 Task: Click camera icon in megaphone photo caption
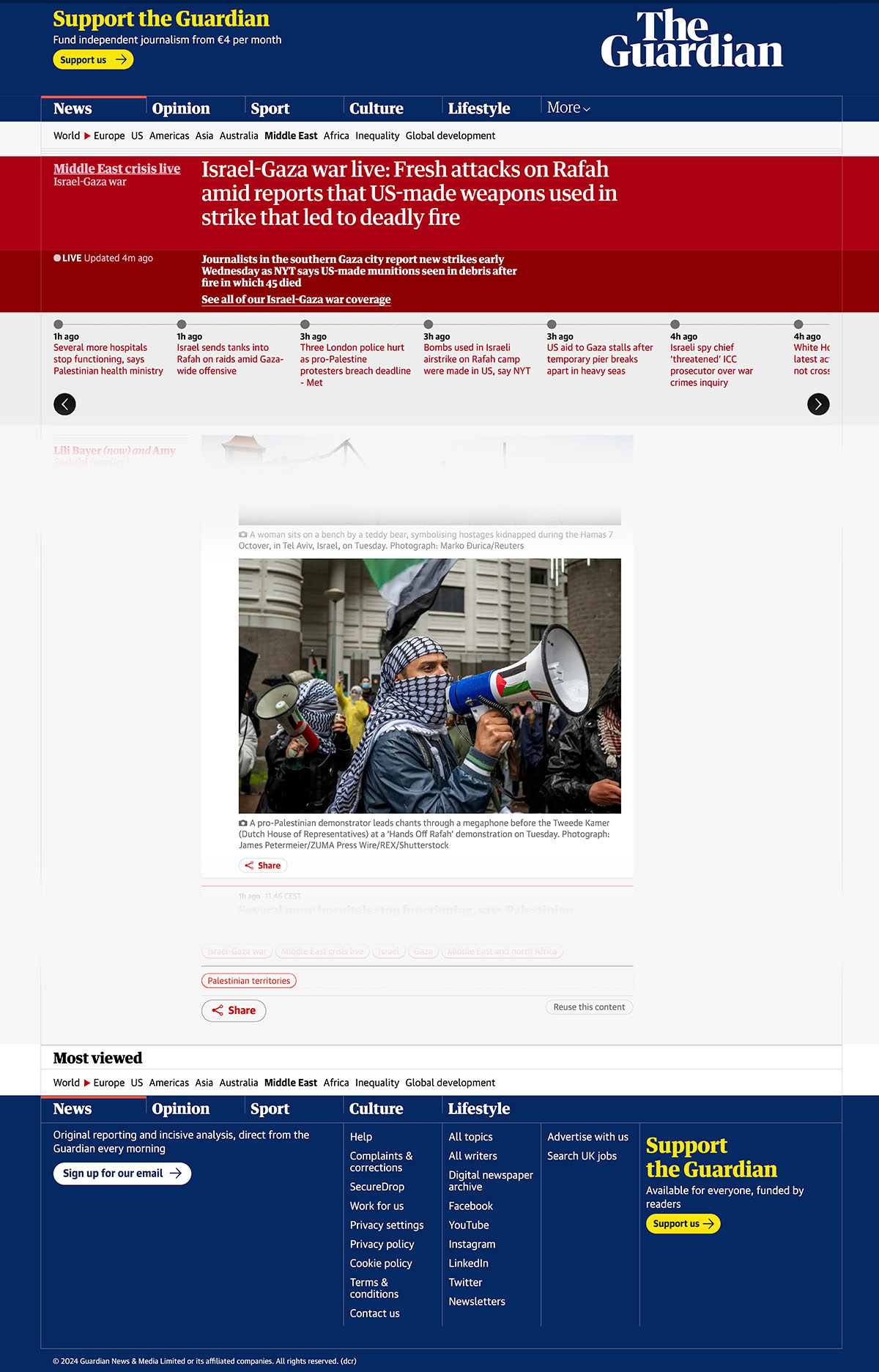[x=243, y=823]
